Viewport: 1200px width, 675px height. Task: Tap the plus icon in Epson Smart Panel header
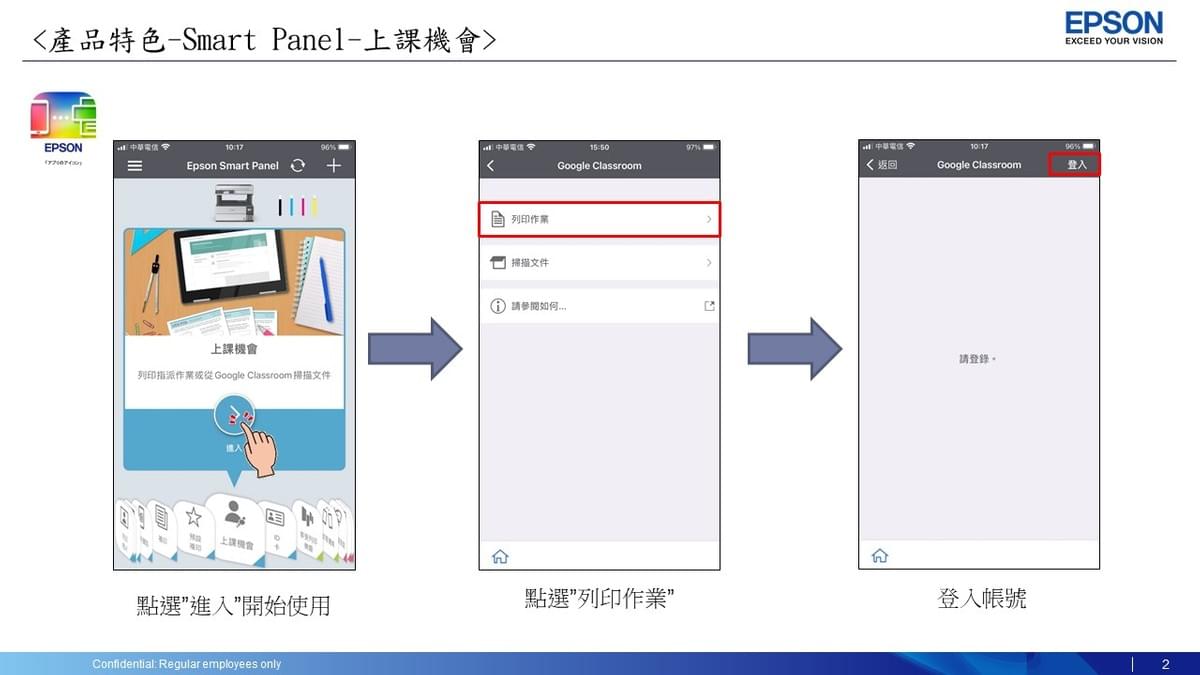[334, 166]
